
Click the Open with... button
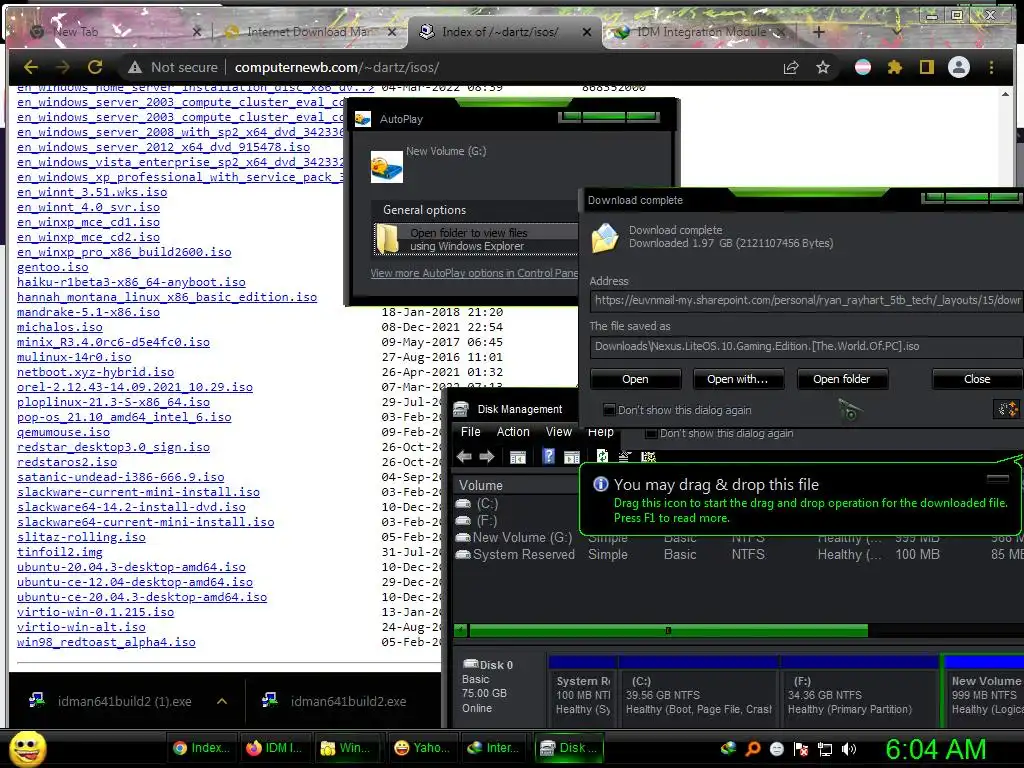pos(737,379)
